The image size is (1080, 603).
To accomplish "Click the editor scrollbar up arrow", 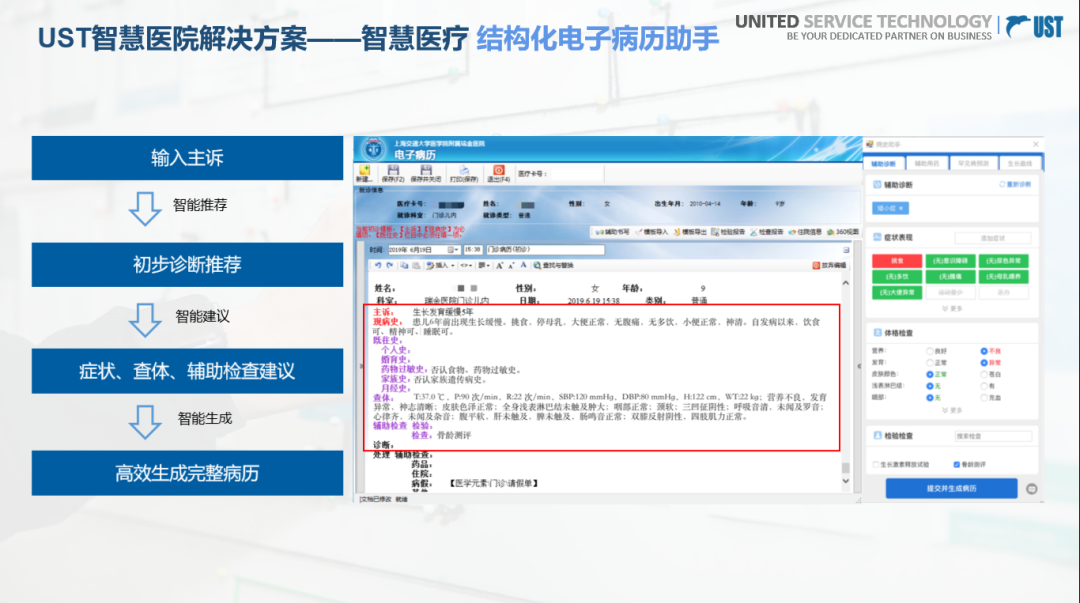I will coord(846,283).
